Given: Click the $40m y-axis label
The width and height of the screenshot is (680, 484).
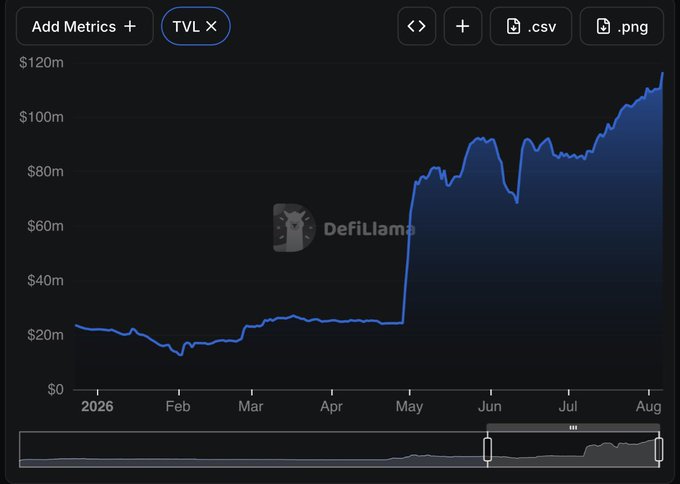Looking at the screenshot, I should (45, 280).
